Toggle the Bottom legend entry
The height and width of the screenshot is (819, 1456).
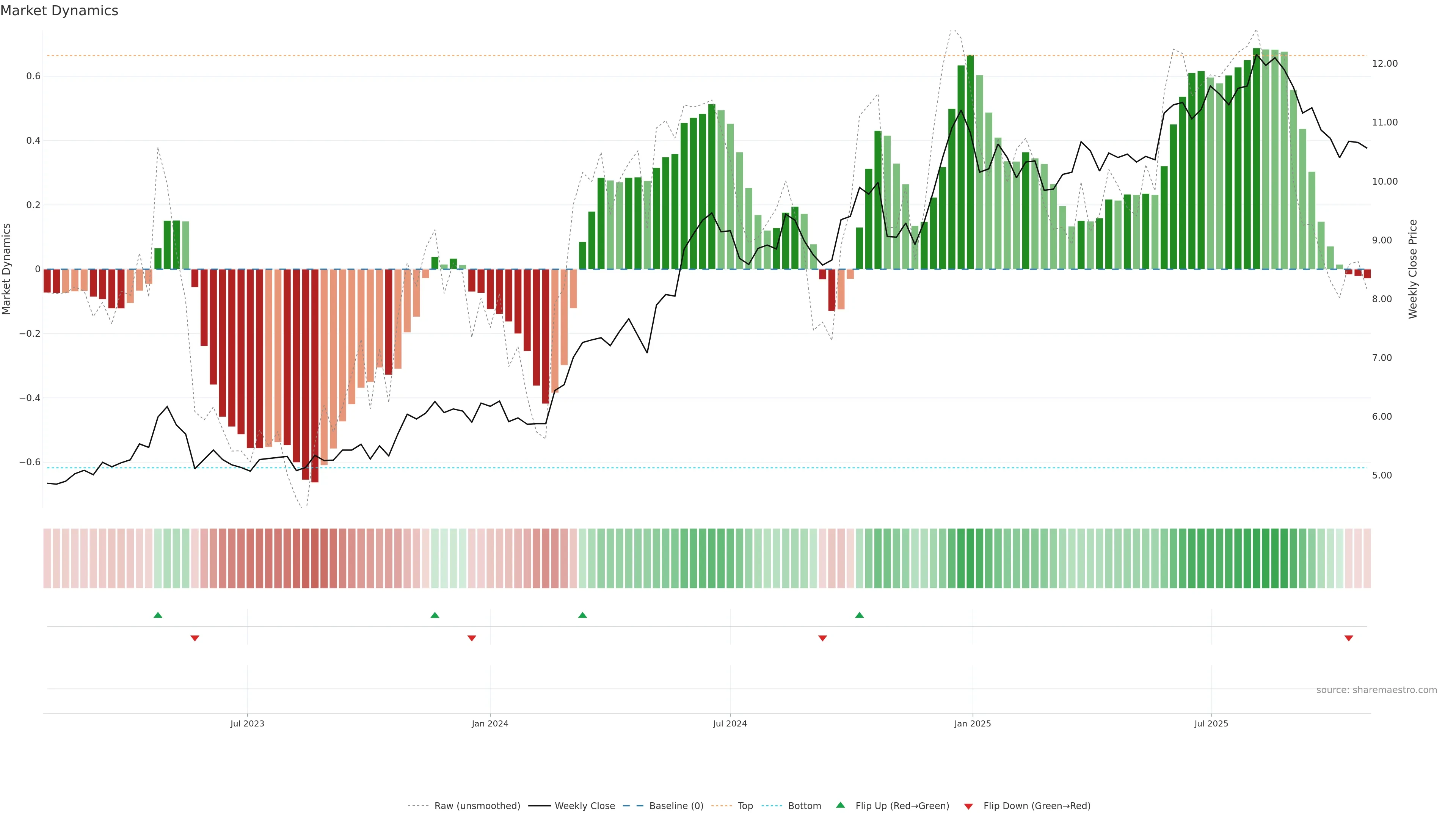pyautogui.click(x=804, y=806)
